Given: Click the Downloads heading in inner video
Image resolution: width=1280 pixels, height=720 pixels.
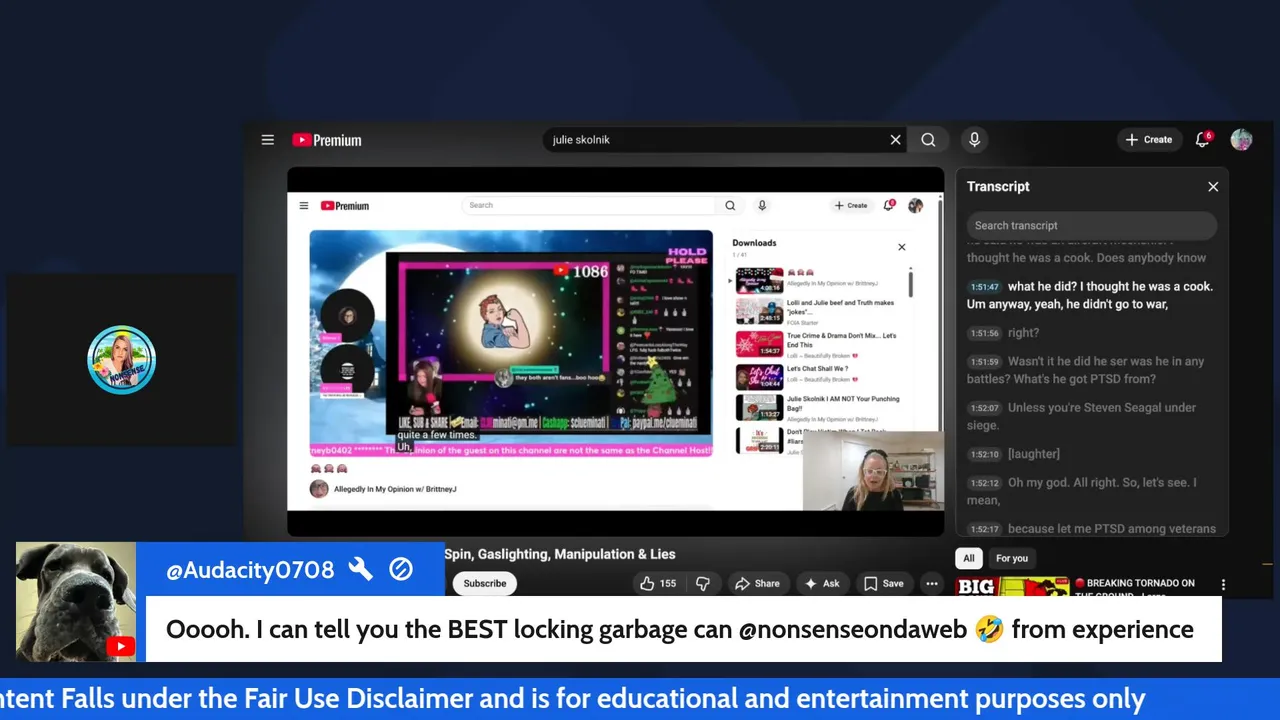Looking at the screenshot, I should [754, 243].
